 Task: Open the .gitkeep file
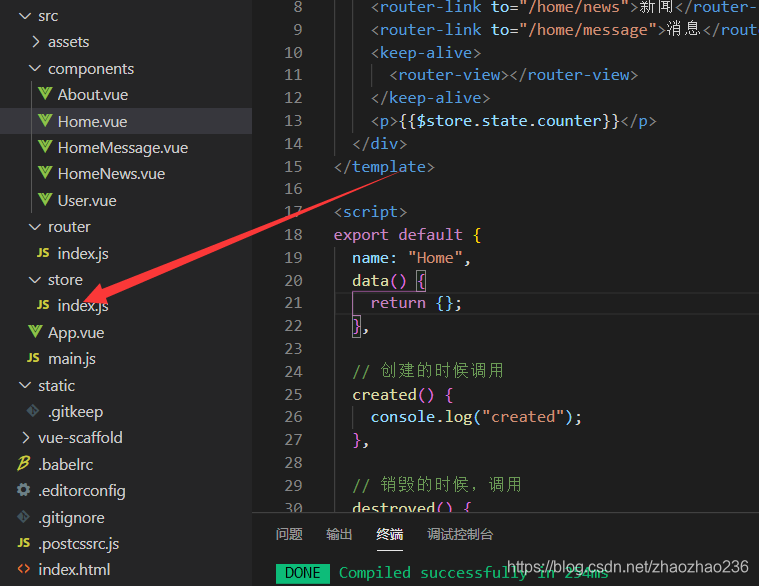tap(76, 412)
